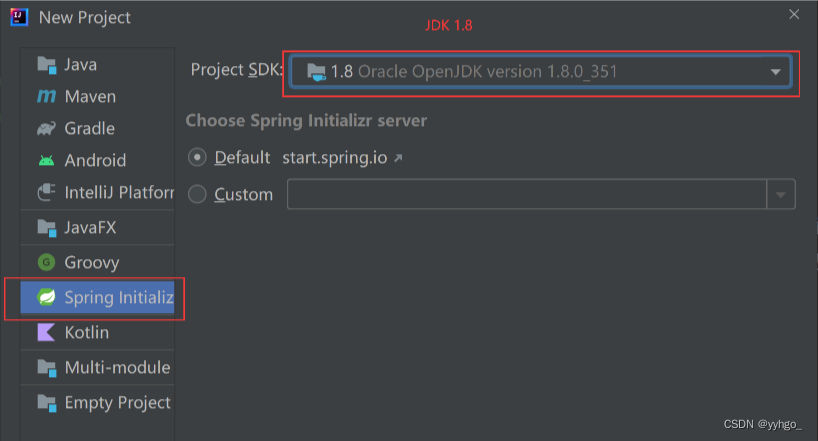818x441 pixels.
Task: Click the green Android robot icon
Action: pos(46,161)
